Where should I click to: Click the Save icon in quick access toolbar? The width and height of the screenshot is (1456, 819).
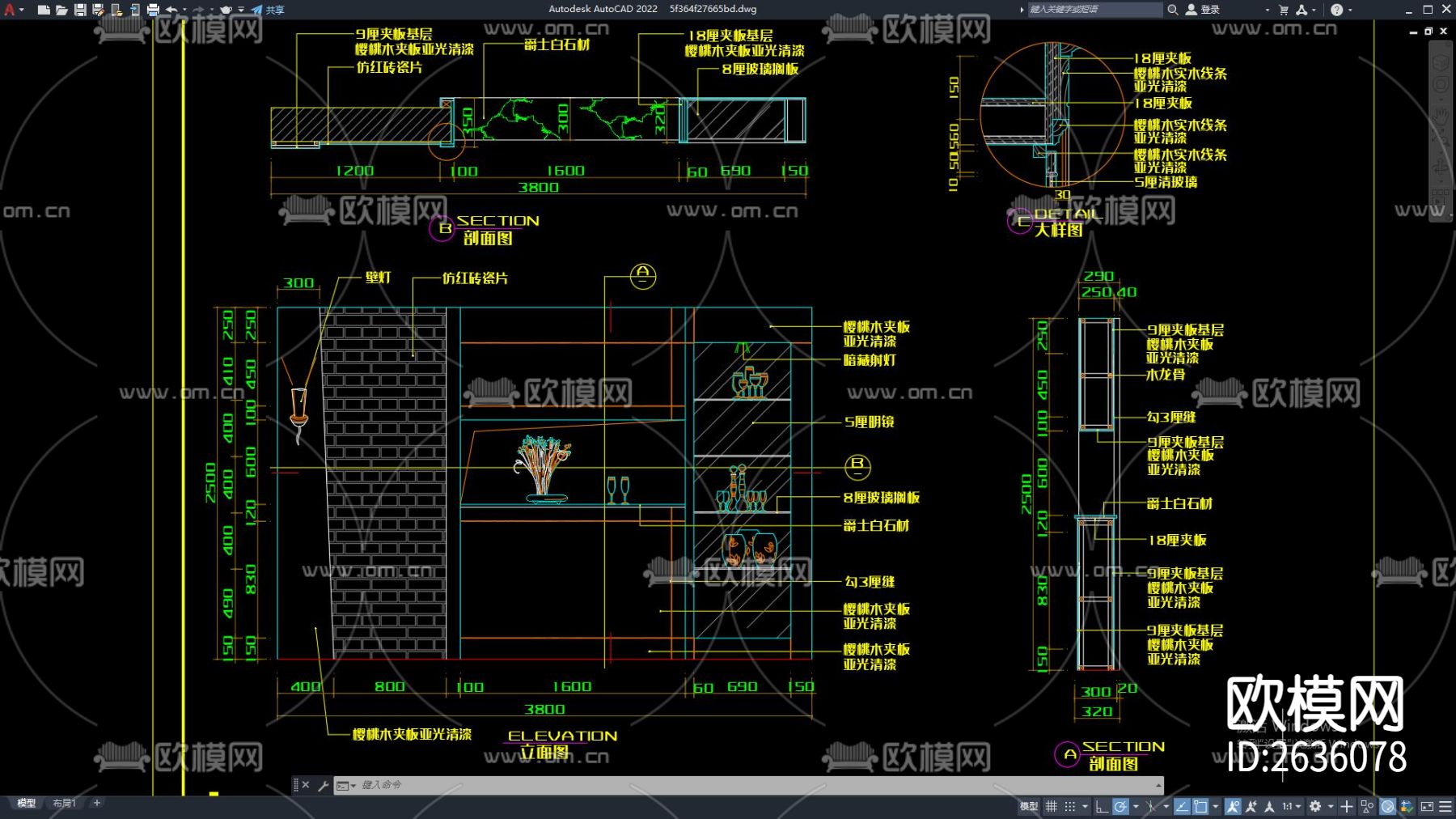[x=80, y=10]
